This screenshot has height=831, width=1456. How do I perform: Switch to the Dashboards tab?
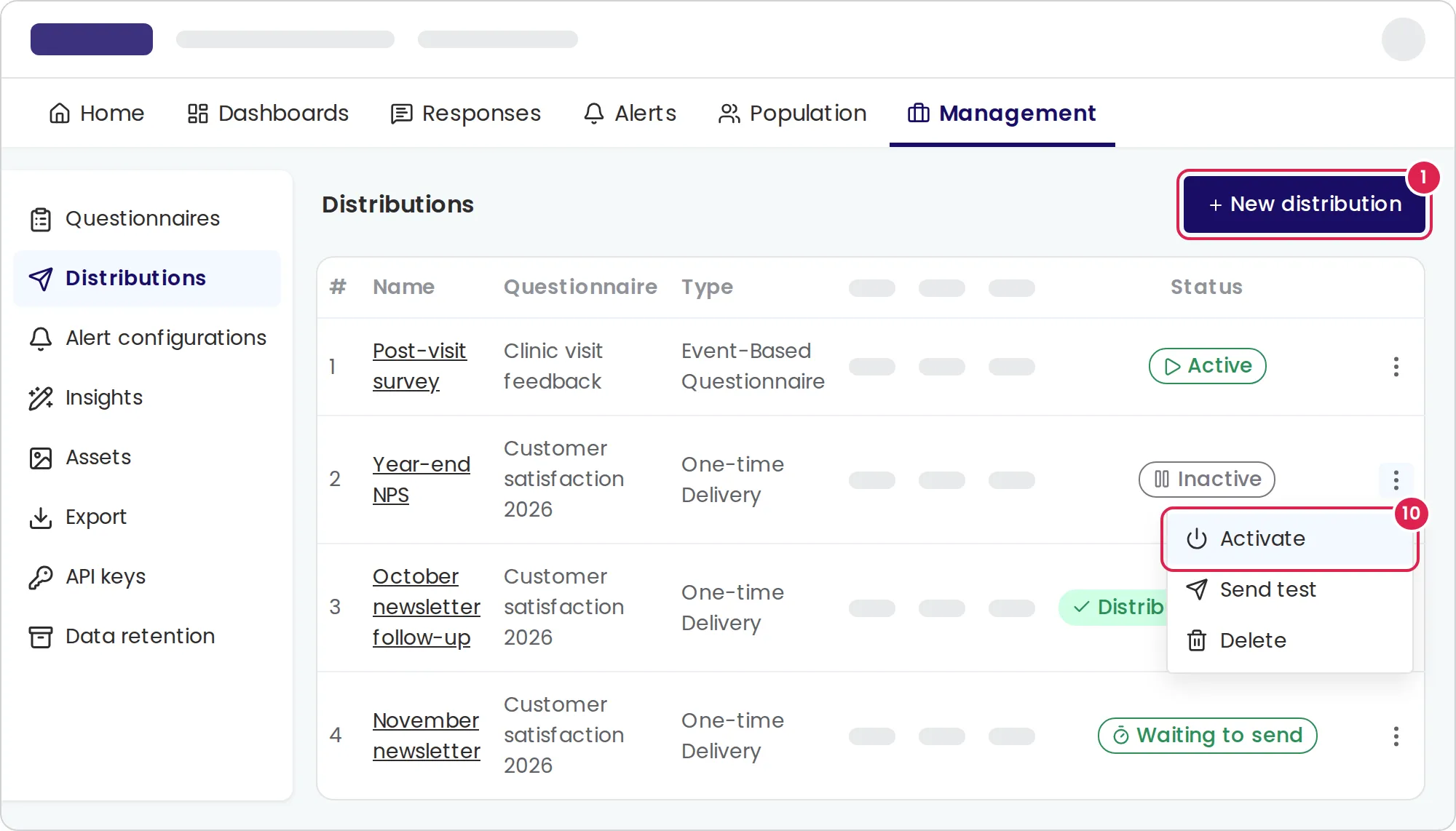pos(268,114)
